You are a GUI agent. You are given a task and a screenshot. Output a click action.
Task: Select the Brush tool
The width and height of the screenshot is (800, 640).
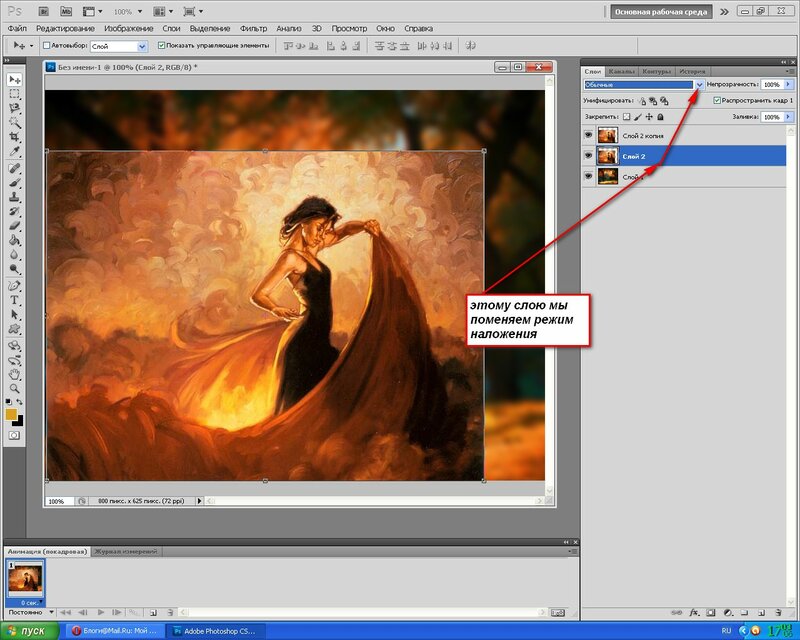pyautogui.click(x=14, y=183)
